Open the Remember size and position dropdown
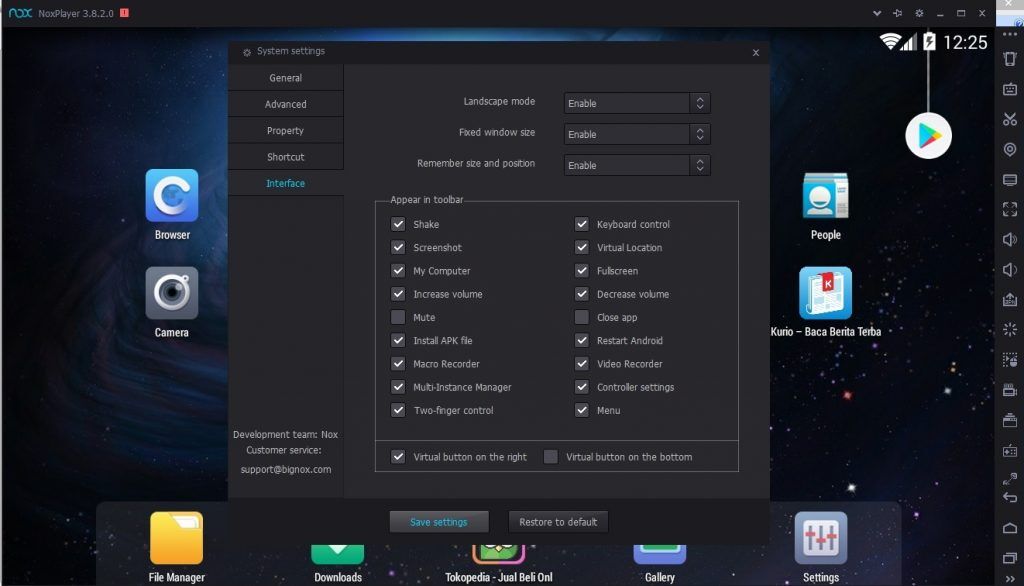This screenshot has height=586, width=1024. 636,164
